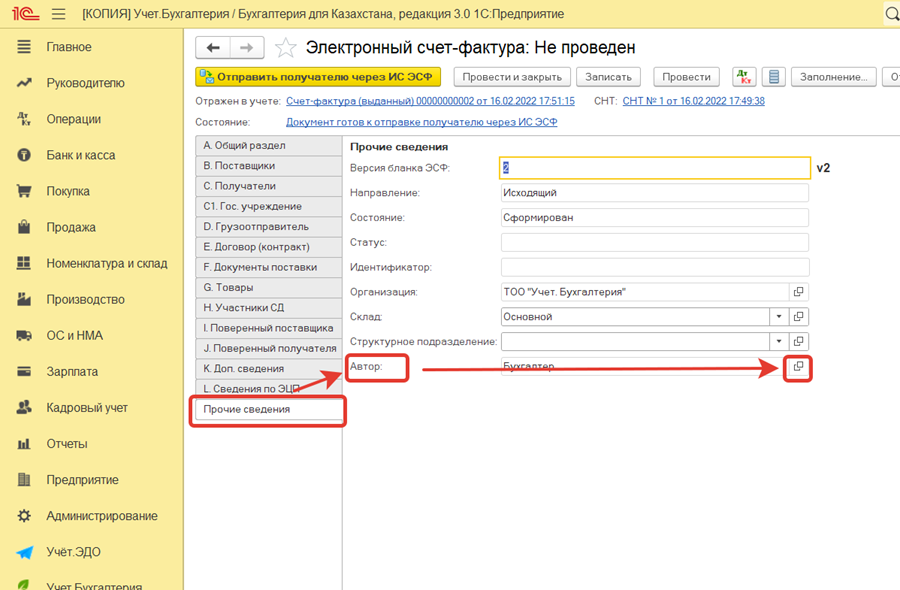Screen dimensions: 900x590
Task: Click Отправить получателю через ИС ЭСФ
Action: point(318,77)
